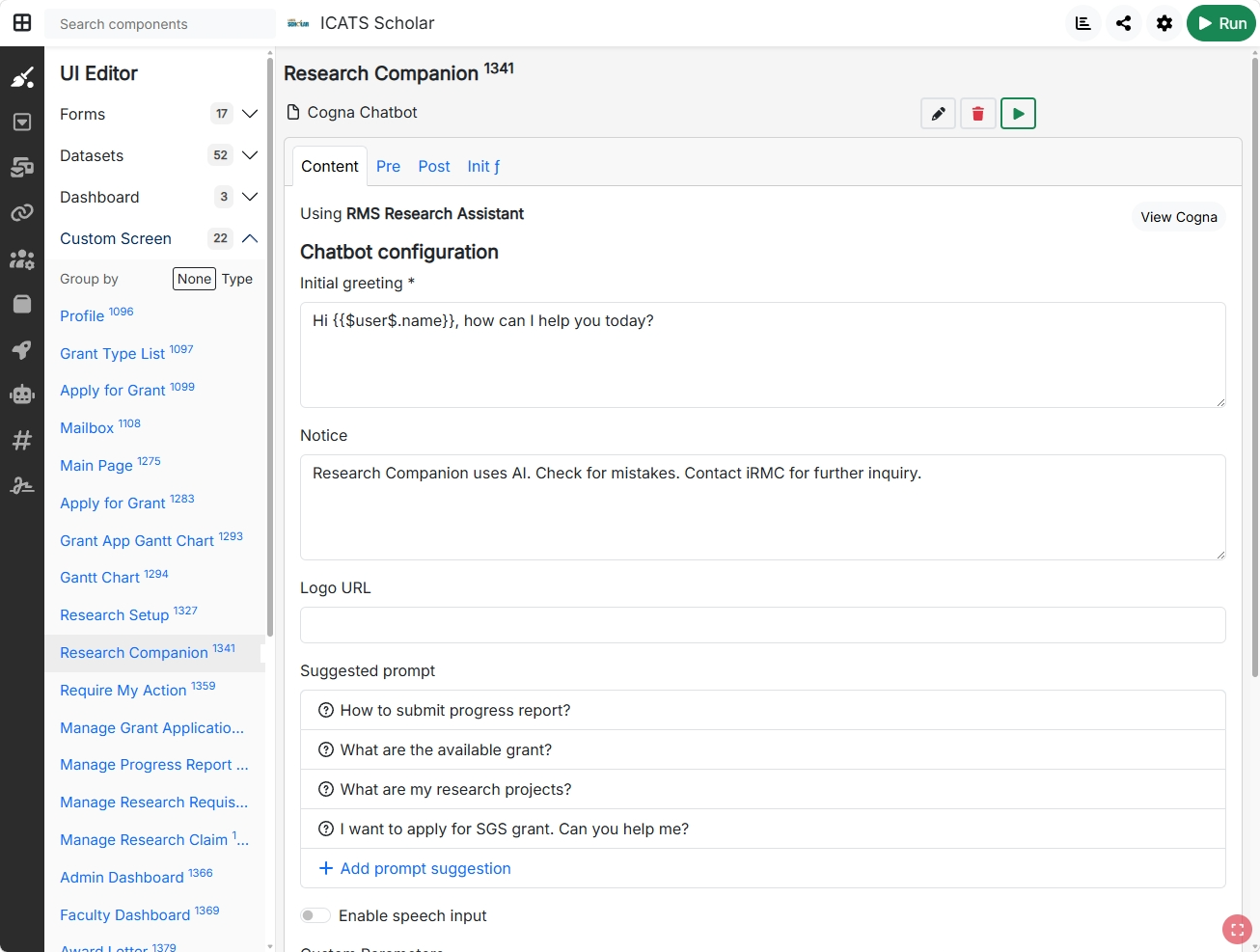Set Group by to Type
Viewport: 1260px width, 952px height.
click(237, 279)
